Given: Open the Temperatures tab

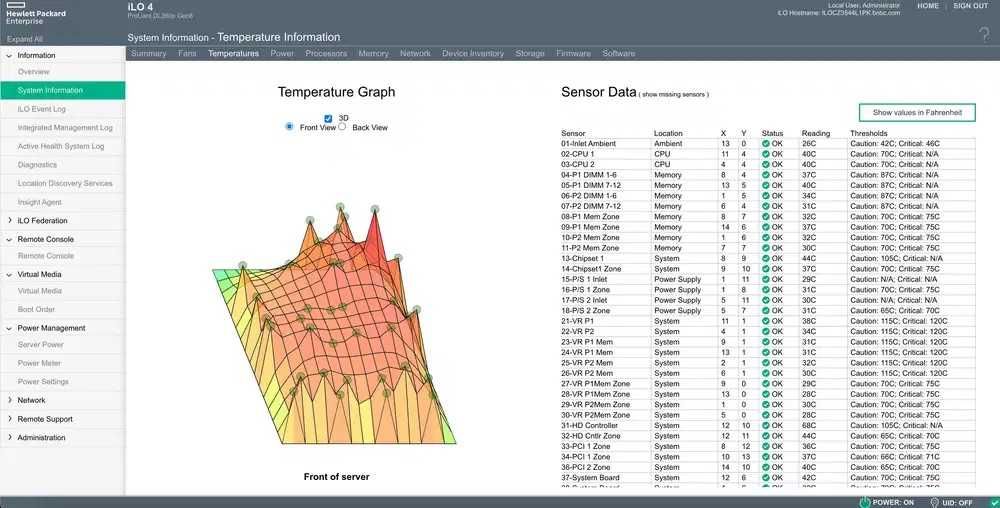Looking at the screenshot, I should pos(233,54).
